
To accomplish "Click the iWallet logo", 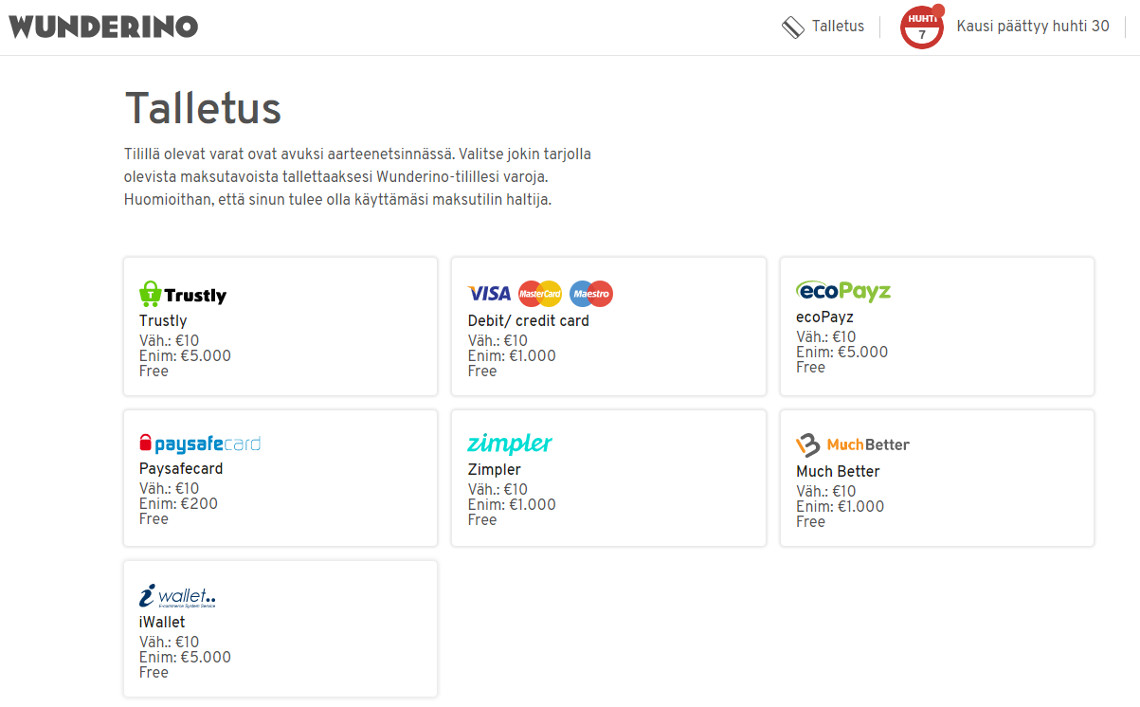I will click(x=177, y=596).
